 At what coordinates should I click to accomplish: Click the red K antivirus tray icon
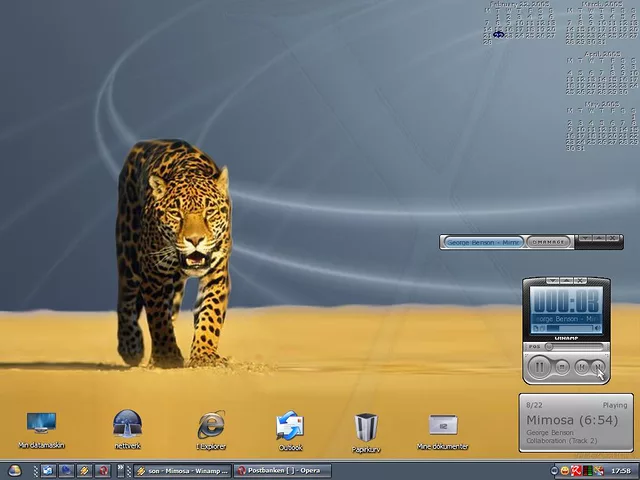tap(578, 470)
